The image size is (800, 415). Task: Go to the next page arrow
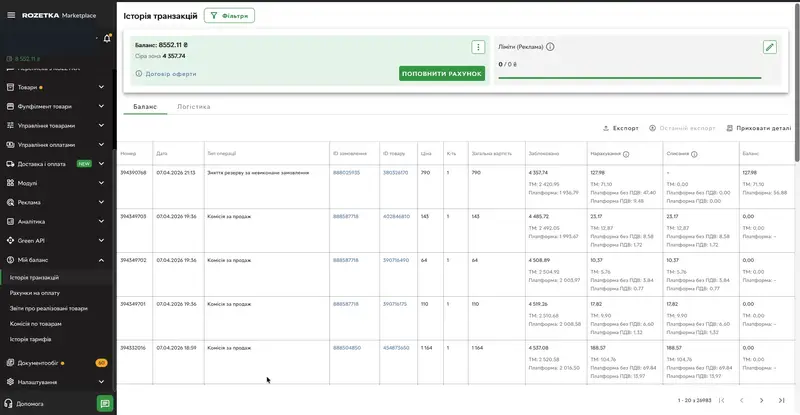pos(761,400)
